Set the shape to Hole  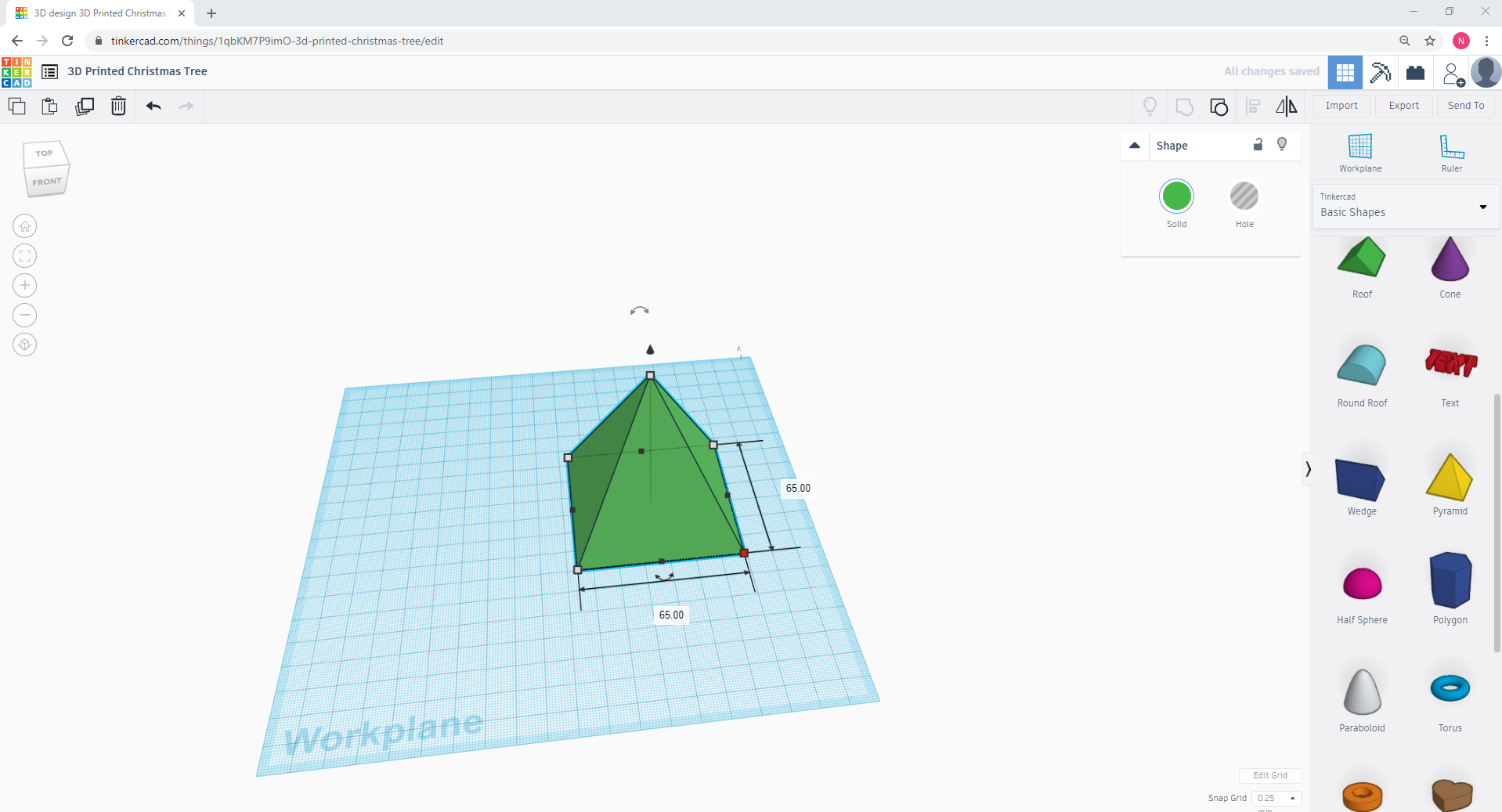[x=1244, y=197]
